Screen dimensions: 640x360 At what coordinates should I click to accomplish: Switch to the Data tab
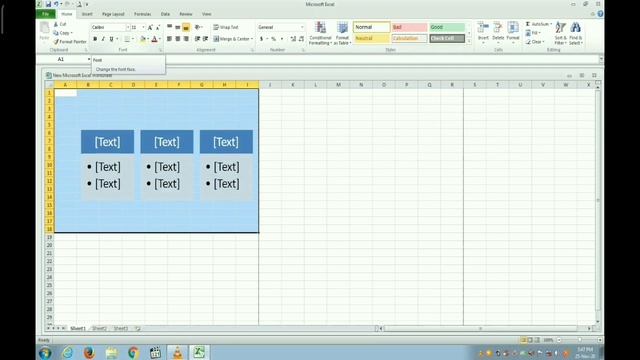click(165, 14)
